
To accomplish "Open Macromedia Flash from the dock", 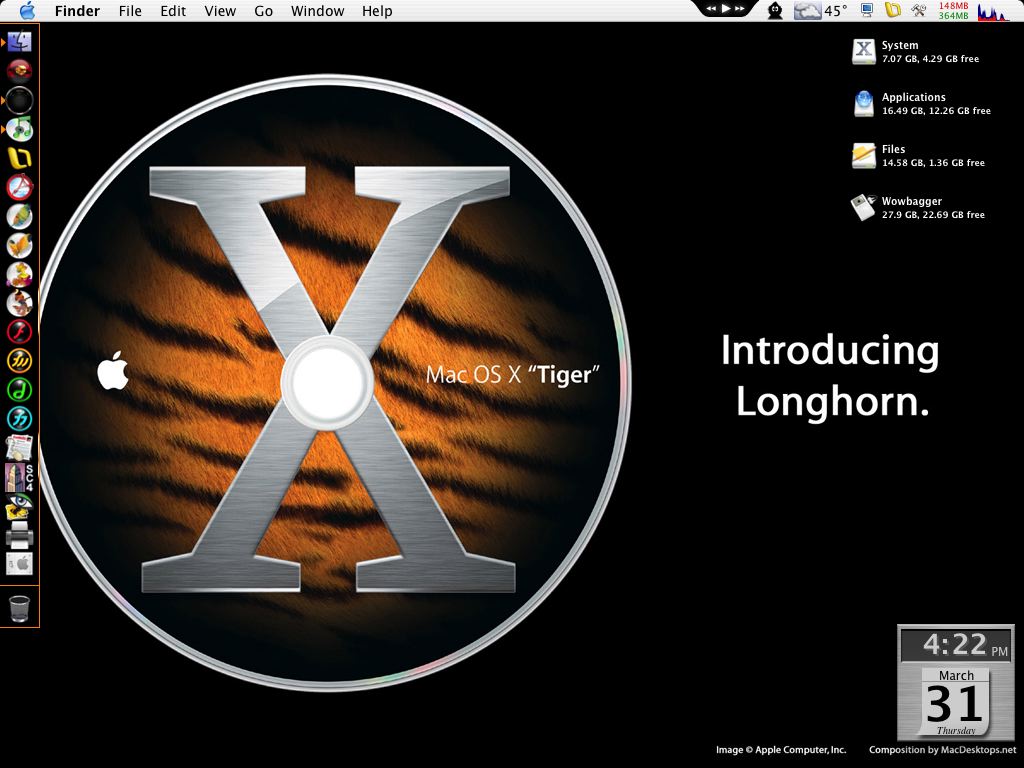I will click(20, 332).
